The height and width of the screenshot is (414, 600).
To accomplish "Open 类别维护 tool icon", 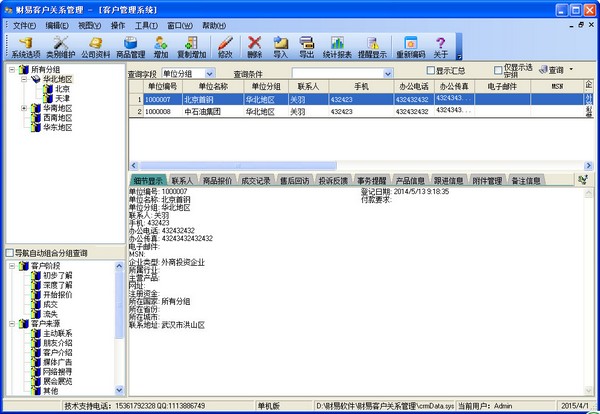I will point(60,47).
